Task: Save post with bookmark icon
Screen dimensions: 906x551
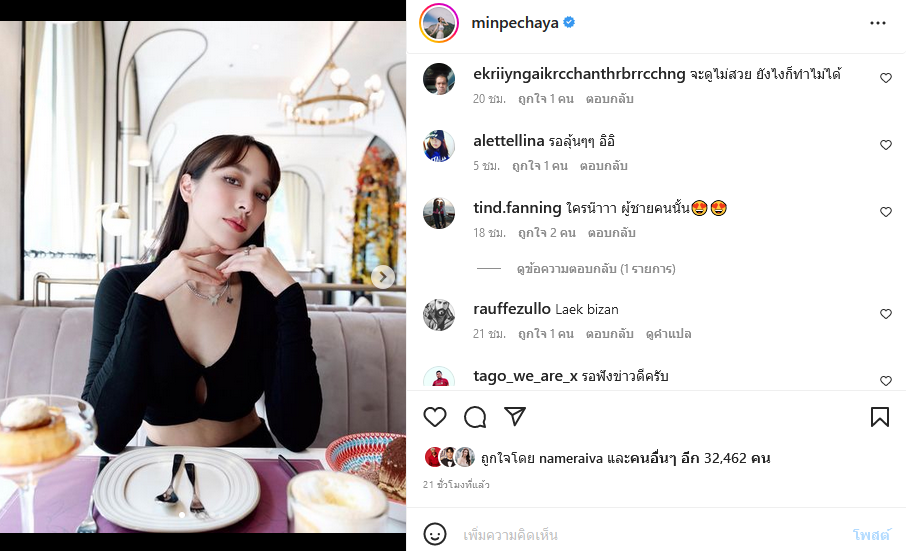Action: click(880, 417)
